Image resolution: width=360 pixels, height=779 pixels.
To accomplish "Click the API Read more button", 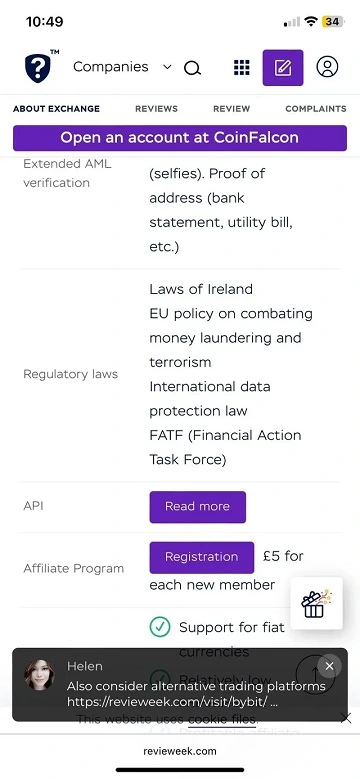I will click(198, 507).
